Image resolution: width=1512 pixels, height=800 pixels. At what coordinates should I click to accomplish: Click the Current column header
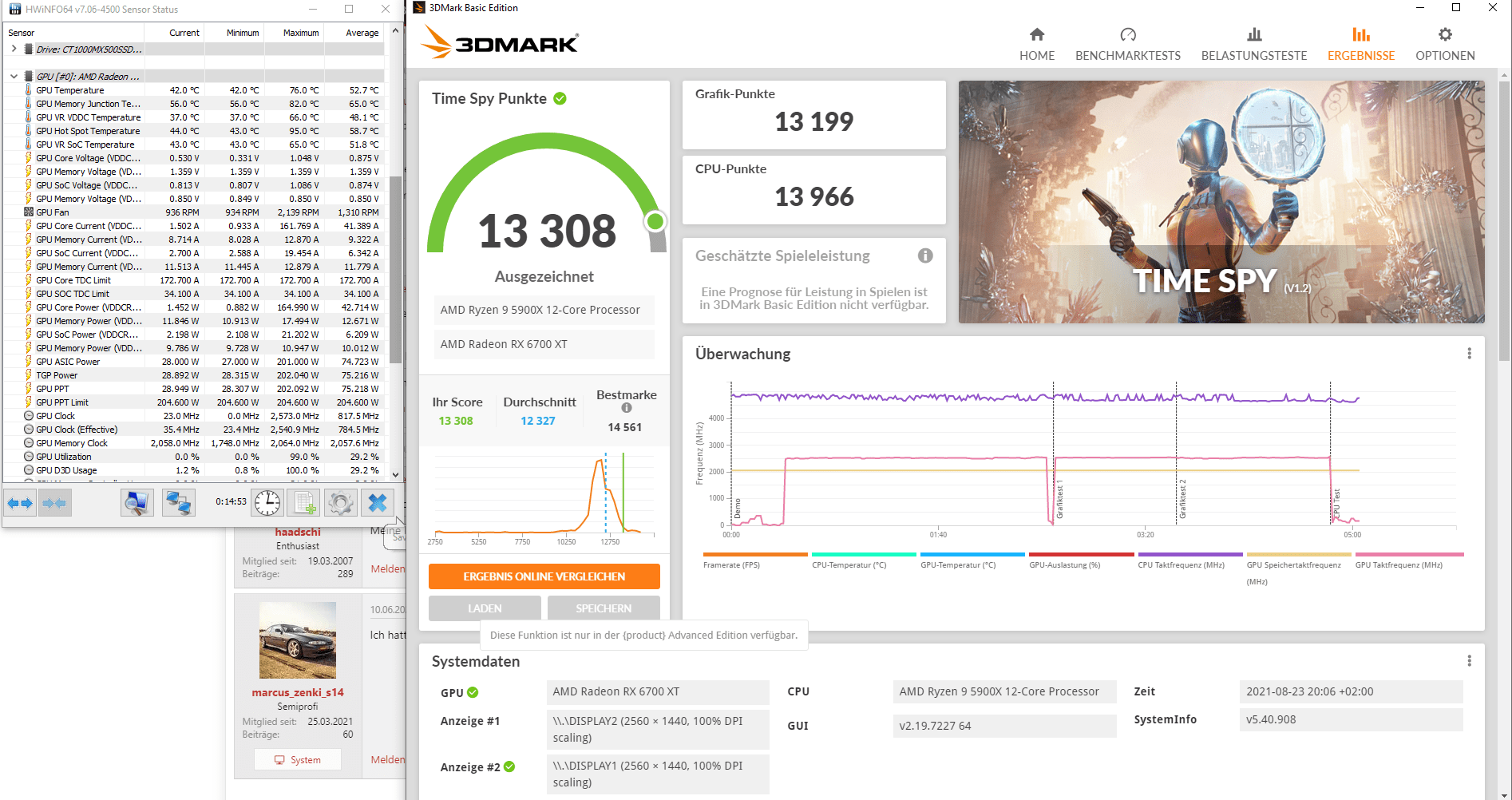pyautogui.click(x=174, y=33)
